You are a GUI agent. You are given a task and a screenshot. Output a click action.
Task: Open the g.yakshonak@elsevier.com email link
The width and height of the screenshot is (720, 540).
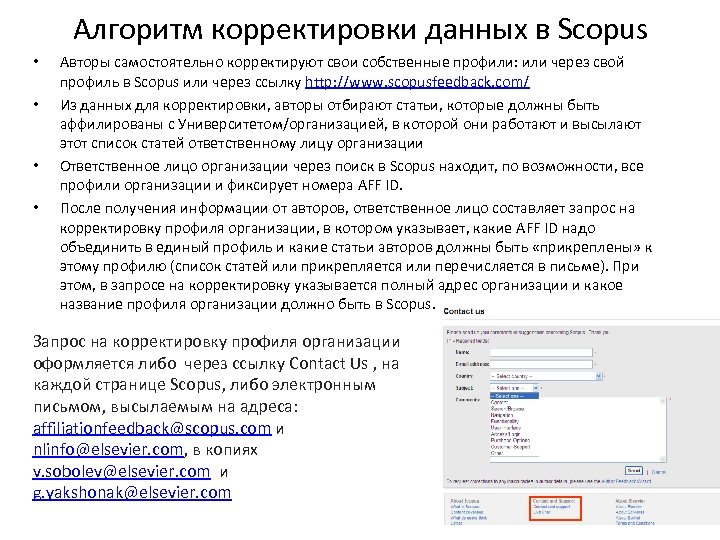pos(132,493)
